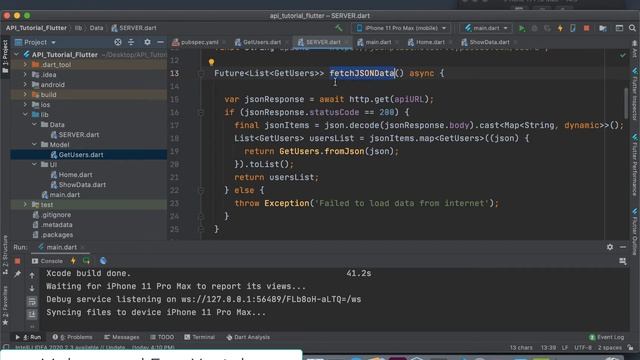Click the LF line separator in status bar
This screenshot has width=640, height=360.
click(565, 348)
